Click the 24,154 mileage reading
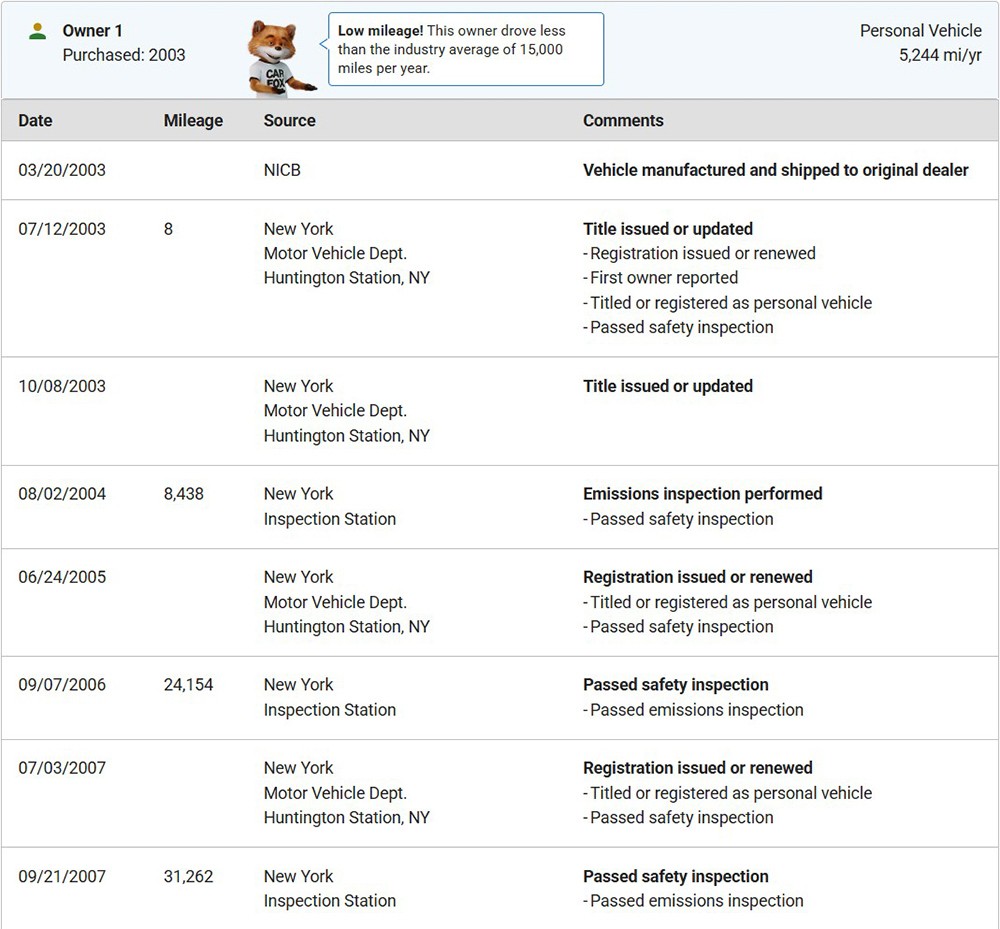The height and width of the screenshot is (929, 1000). pos(188,685)
